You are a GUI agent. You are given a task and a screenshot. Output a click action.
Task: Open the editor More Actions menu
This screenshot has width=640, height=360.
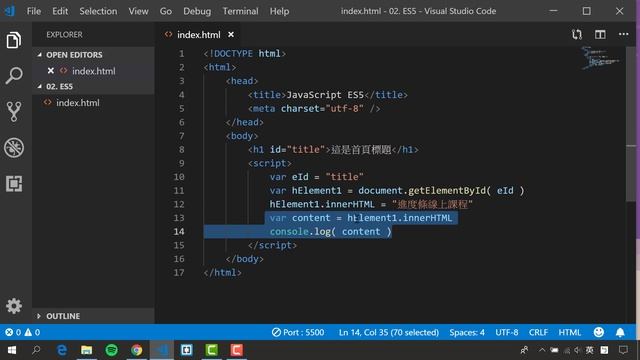point(623,34)
